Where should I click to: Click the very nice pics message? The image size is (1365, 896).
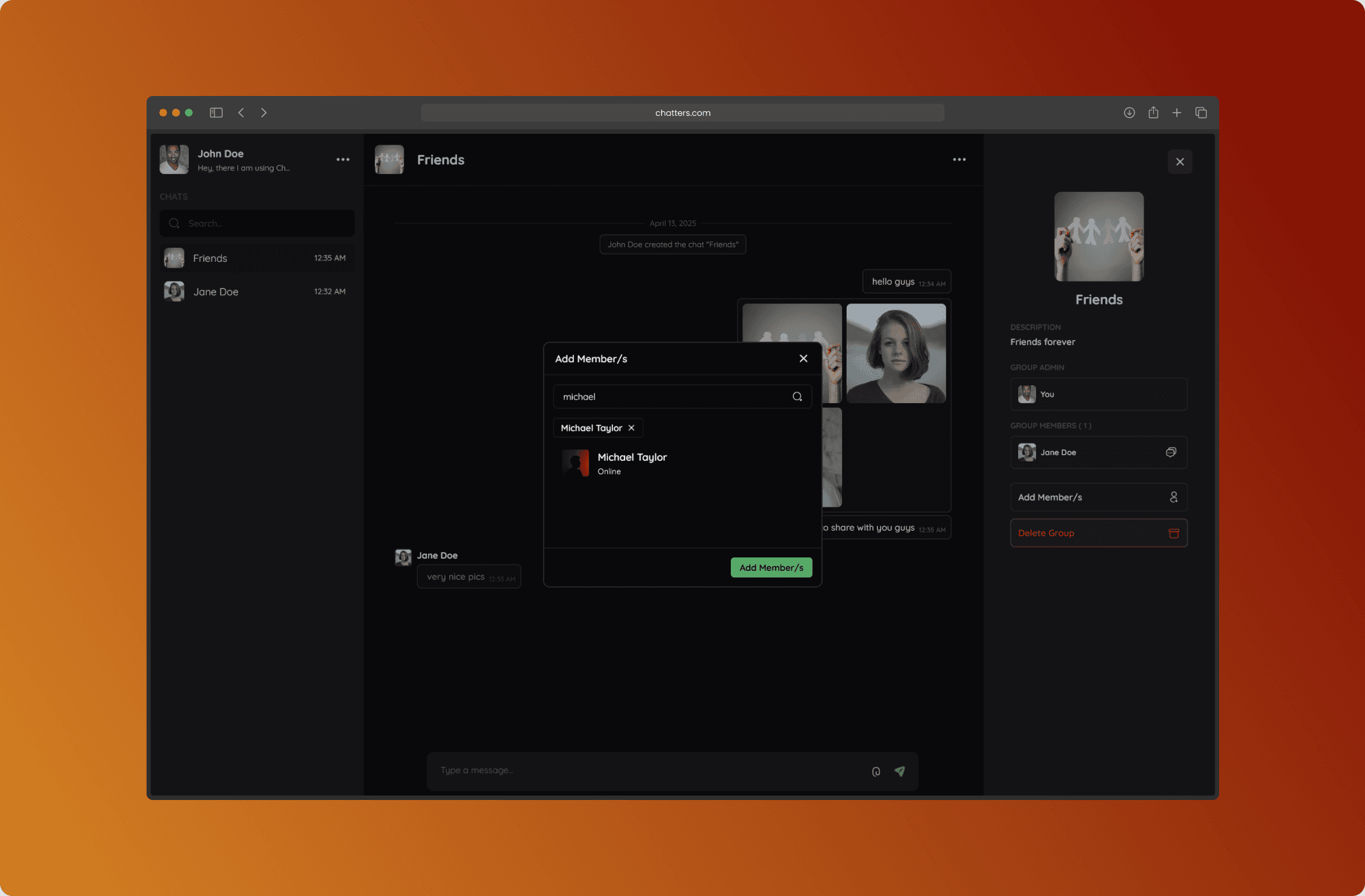tap(469, 577)
